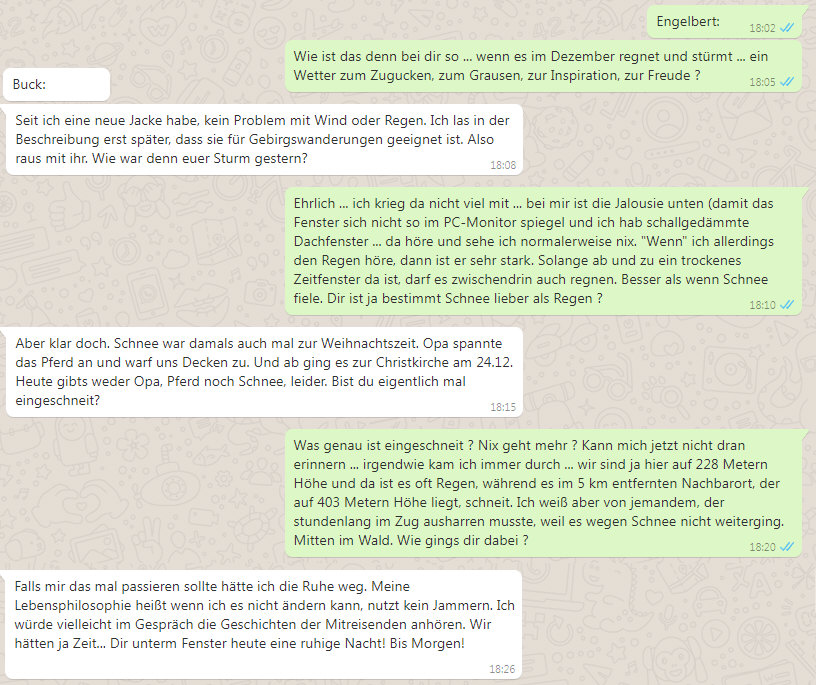
Task: Click the 18:02 timestamp next to Engelbert
Action: (762, 28)
